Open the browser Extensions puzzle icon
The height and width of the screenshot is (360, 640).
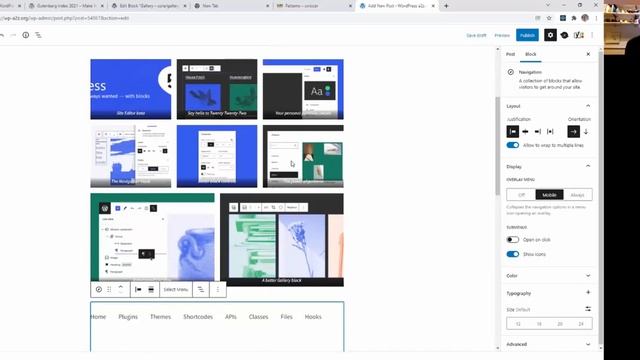tap(574, 18)
